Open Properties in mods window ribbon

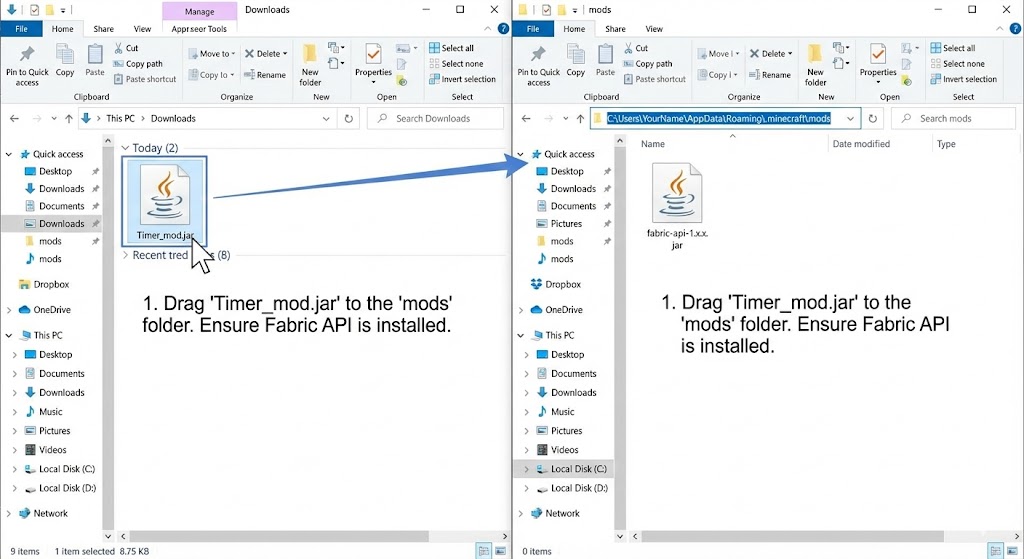pos(878,64)
